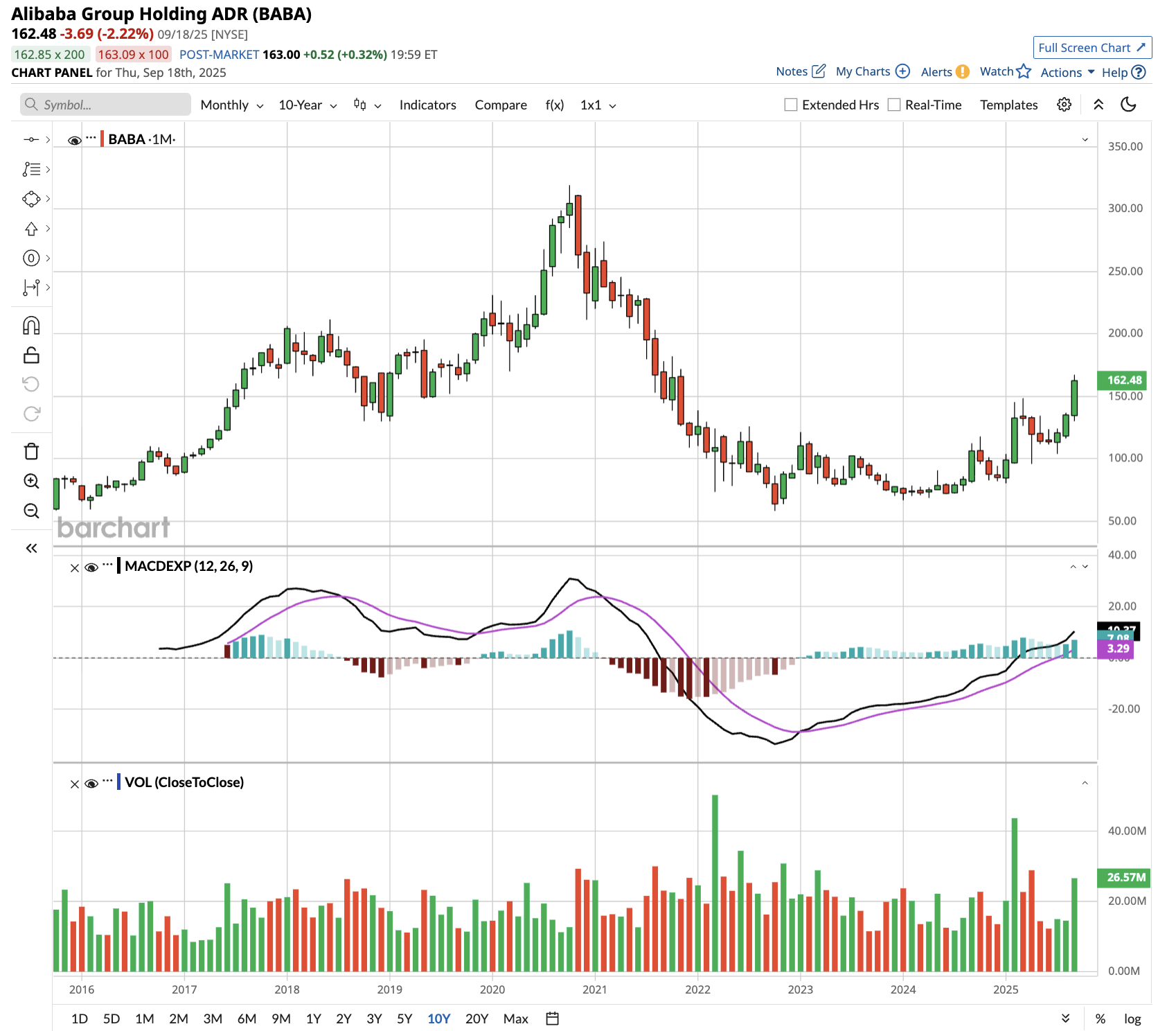Remove the MACDEXP indicator
The image size is (1176, 1031).
point(75,568)
